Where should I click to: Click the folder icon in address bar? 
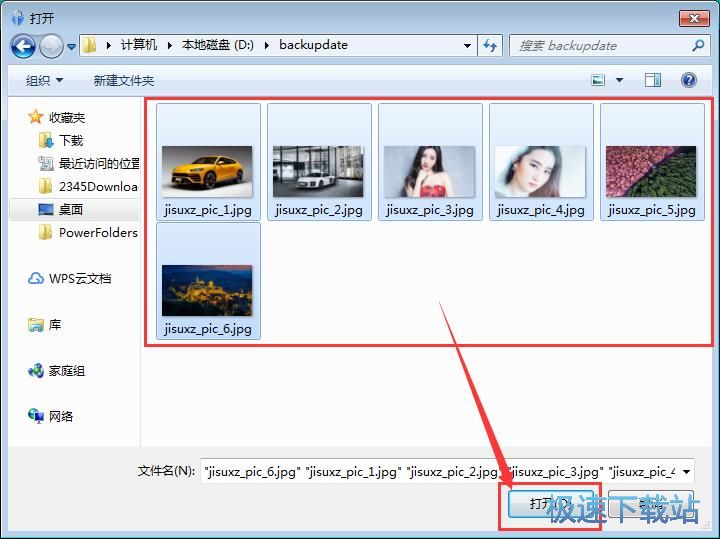90,45
